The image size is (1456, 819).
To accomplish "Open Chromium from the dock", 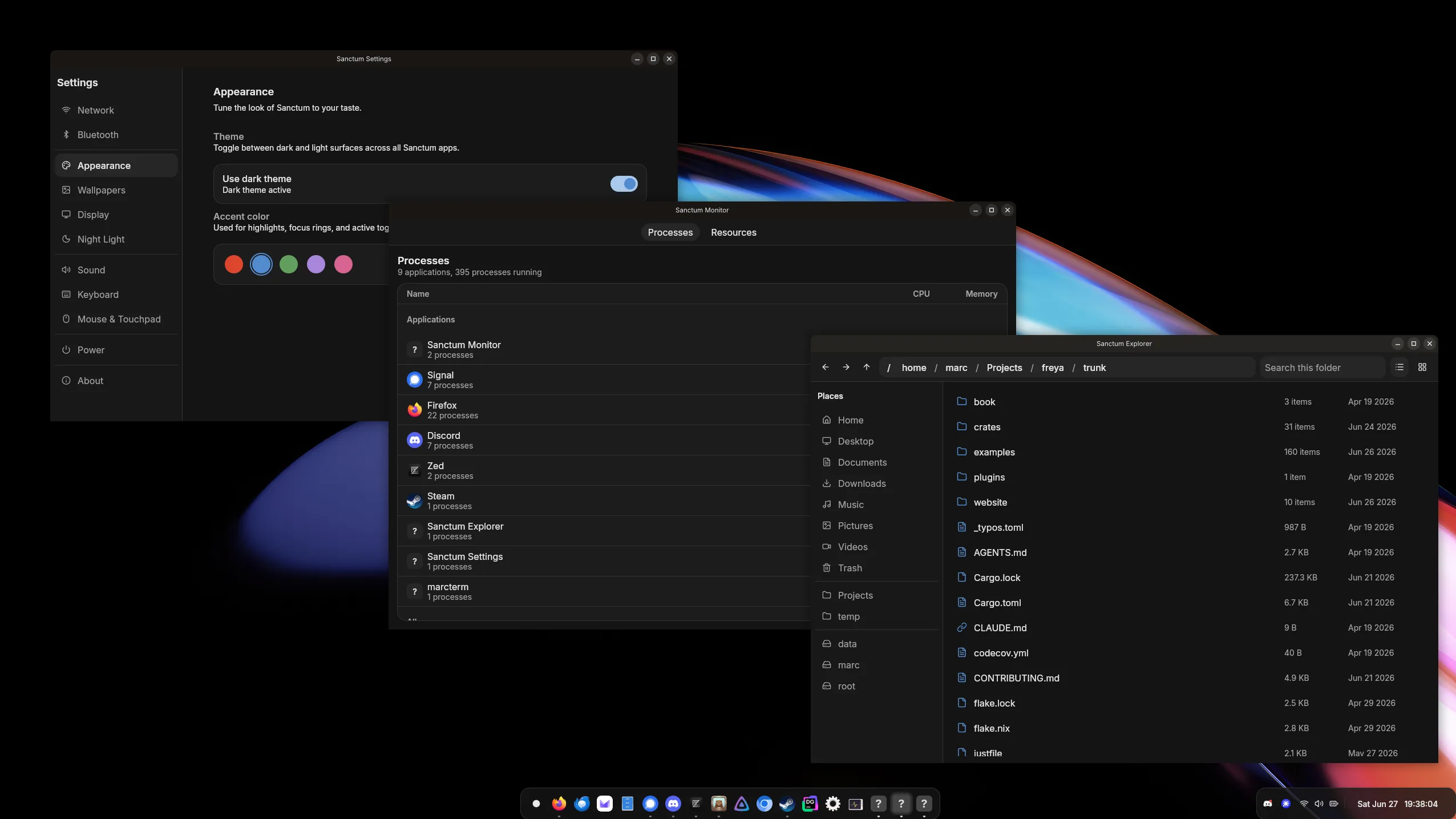I will point(764,804).
